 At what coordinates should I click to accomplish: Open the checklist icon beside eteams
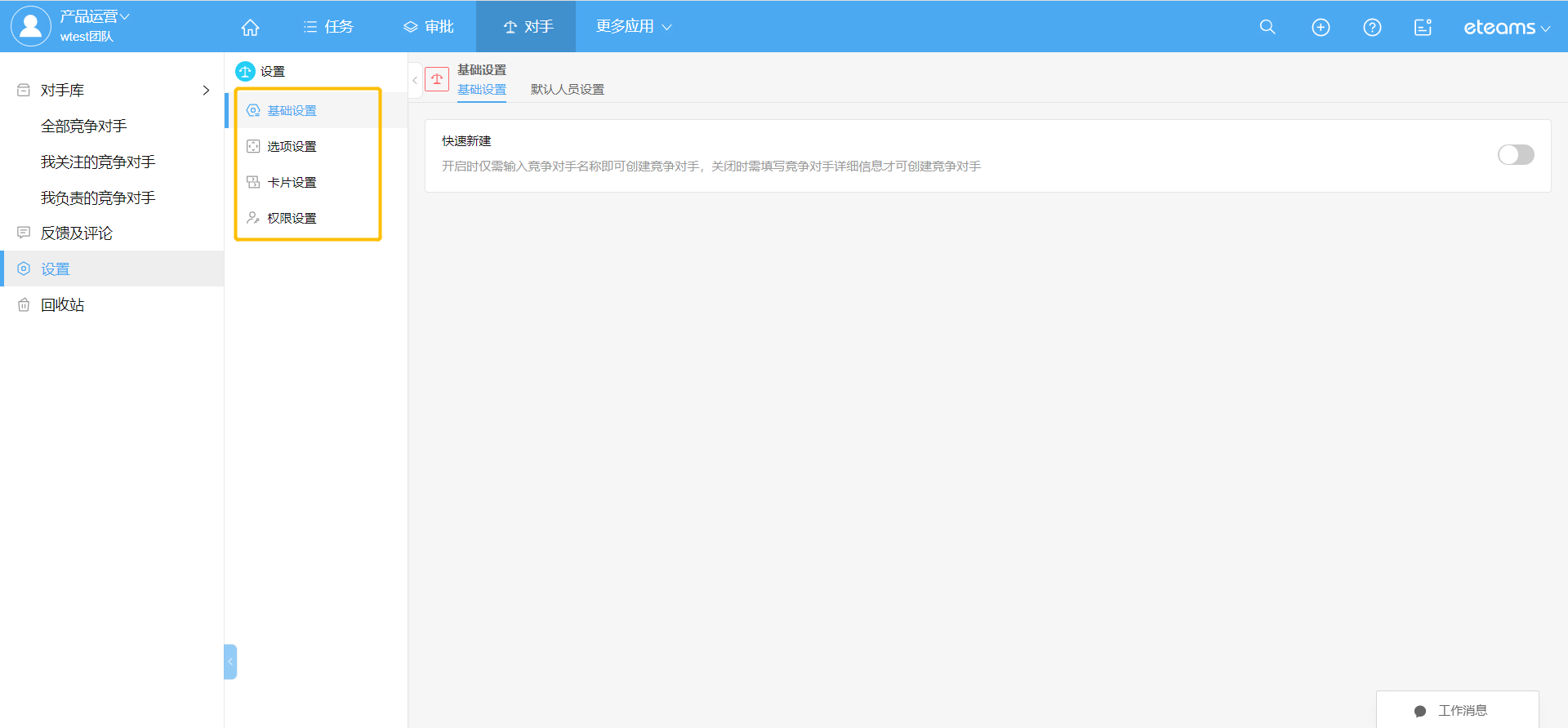pos(1423,27)
